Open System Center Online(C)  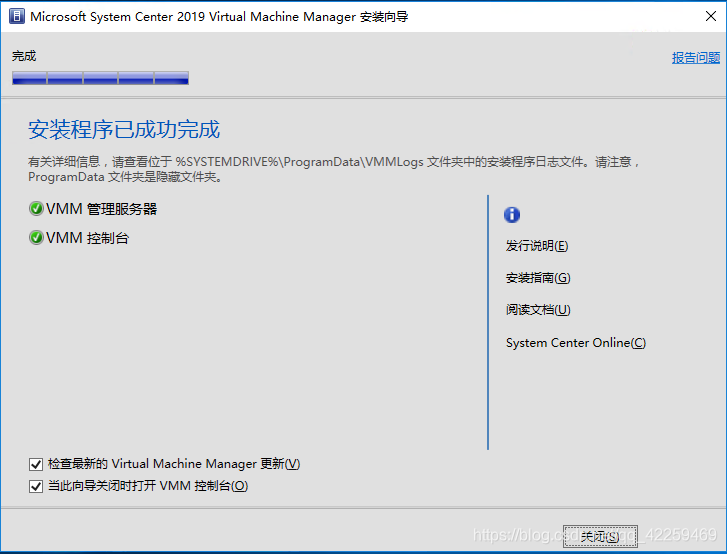576,343
